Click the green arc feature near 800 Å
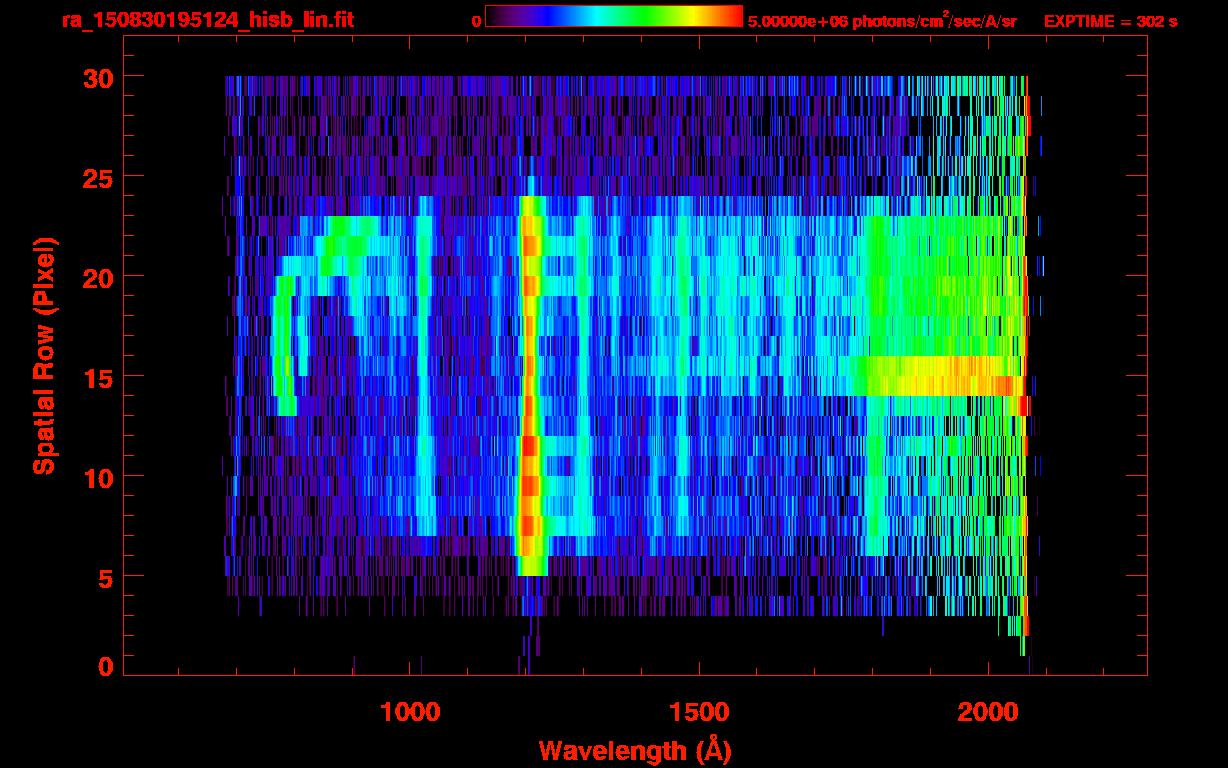The height and width of the screenshot is (768, 1228). [x=284, y=340]
